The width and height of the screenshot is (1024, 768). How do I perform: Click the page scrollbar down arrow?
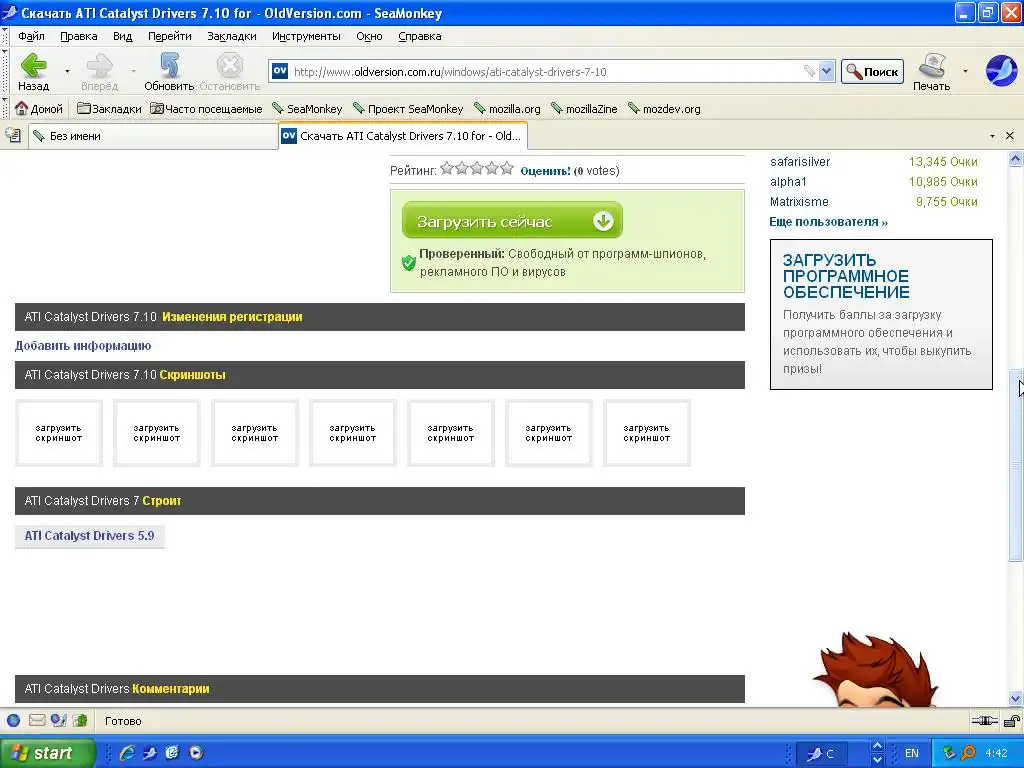[x=1016, y=698]
